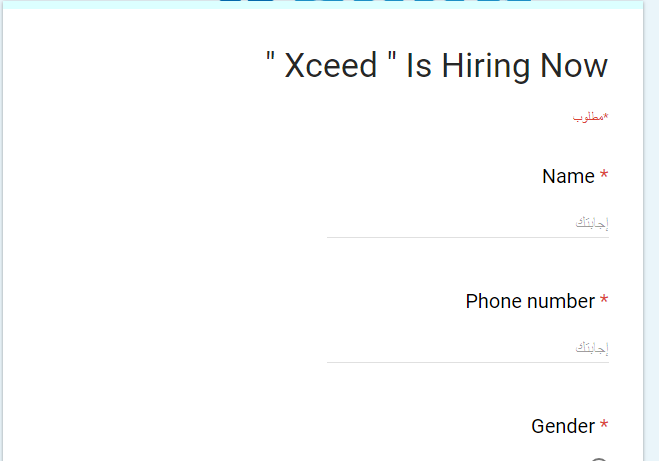Click the asterisk next to مطلوب note
Image resolution: width=659 pixels, height=461 pixels.
606,116
